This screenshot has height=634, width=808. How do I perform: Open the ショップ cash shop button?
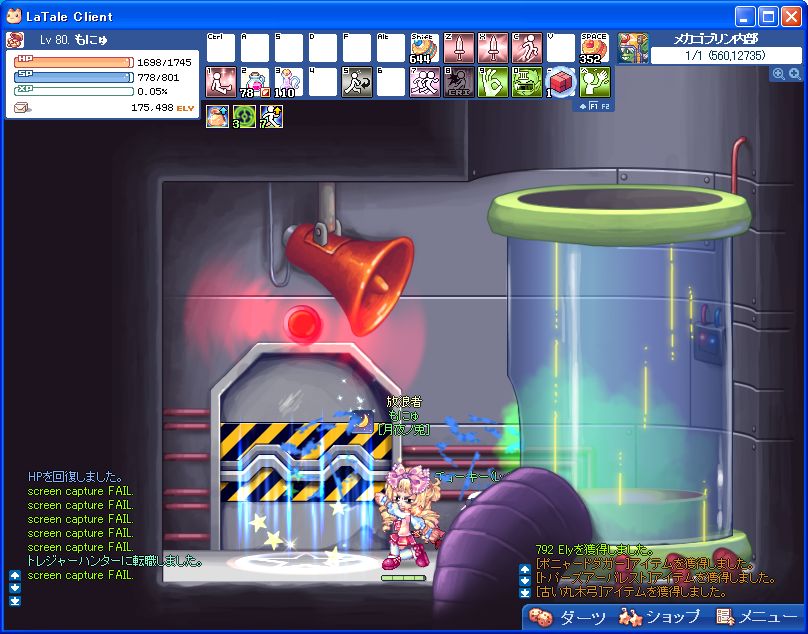(x=660, y=616)
